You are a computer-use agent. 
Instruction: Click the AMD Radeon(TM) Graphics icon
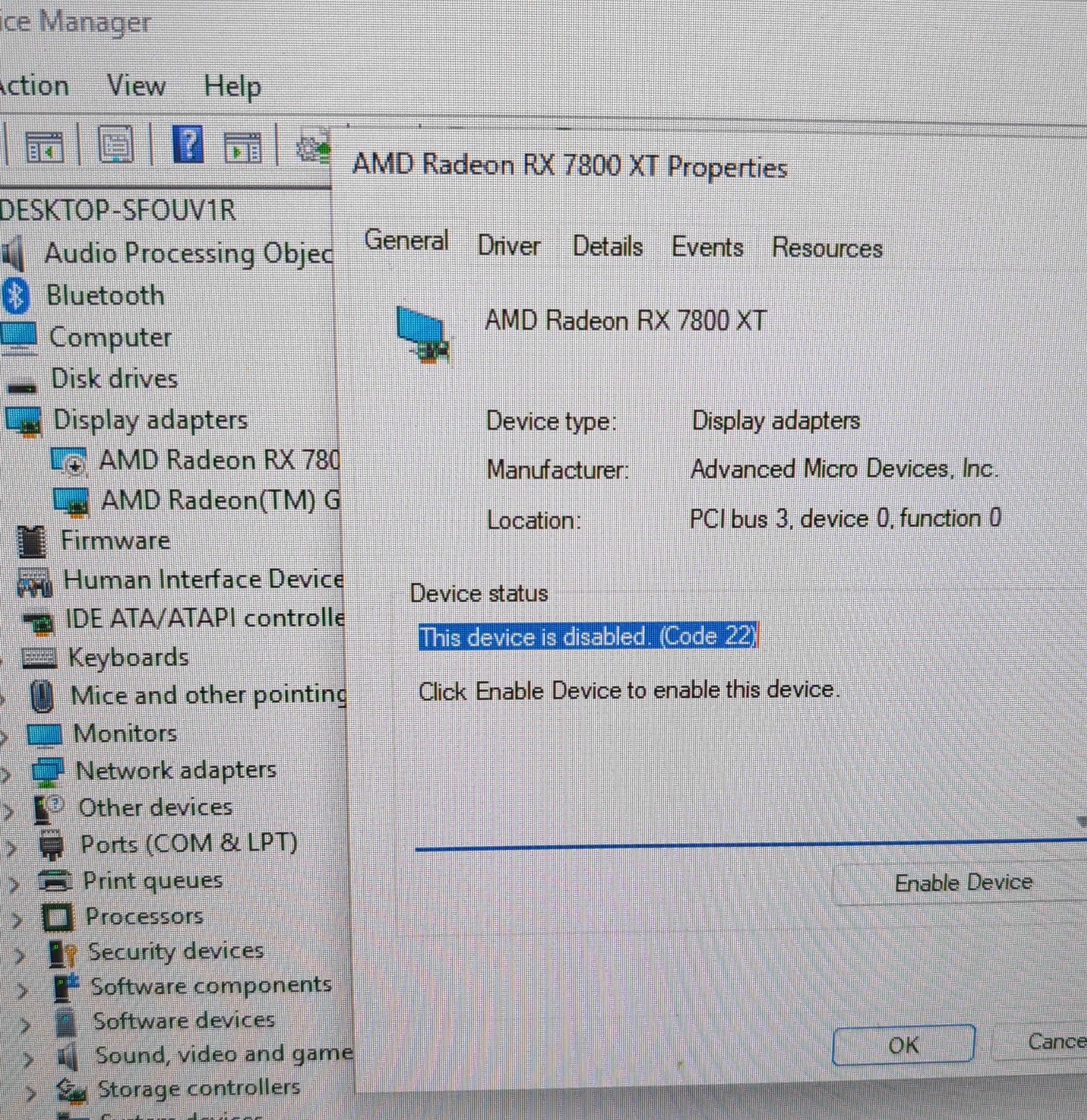(71, 501)
